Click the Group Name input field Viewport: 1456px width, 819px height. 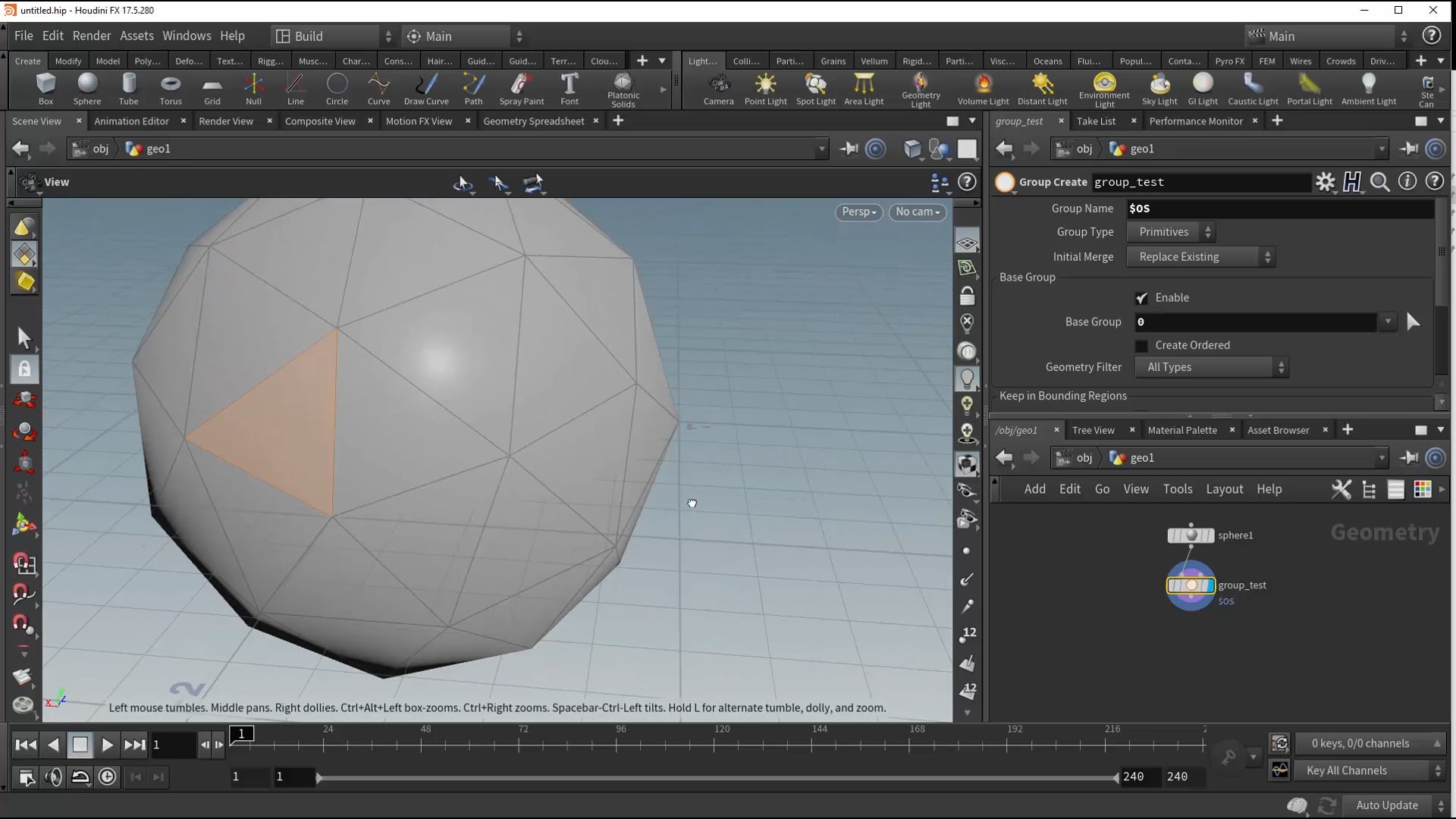[x=1279, y=209]
